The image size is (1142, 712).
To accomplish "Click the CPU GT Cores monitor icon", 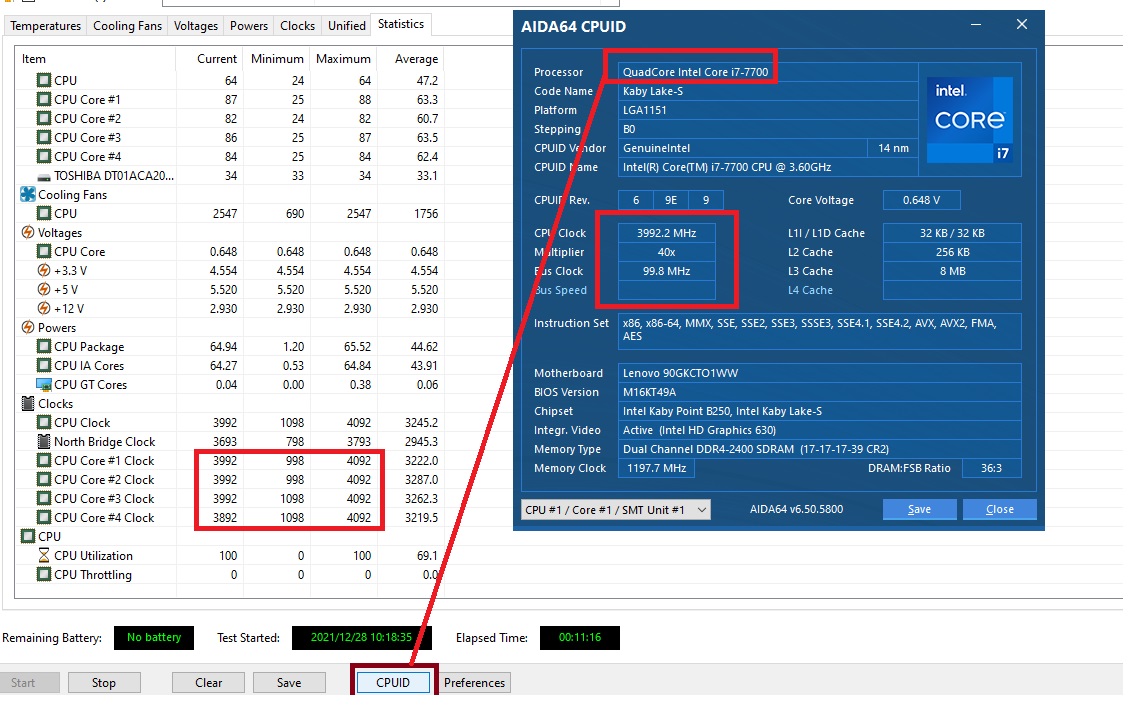I will click(x=44, y=385).
